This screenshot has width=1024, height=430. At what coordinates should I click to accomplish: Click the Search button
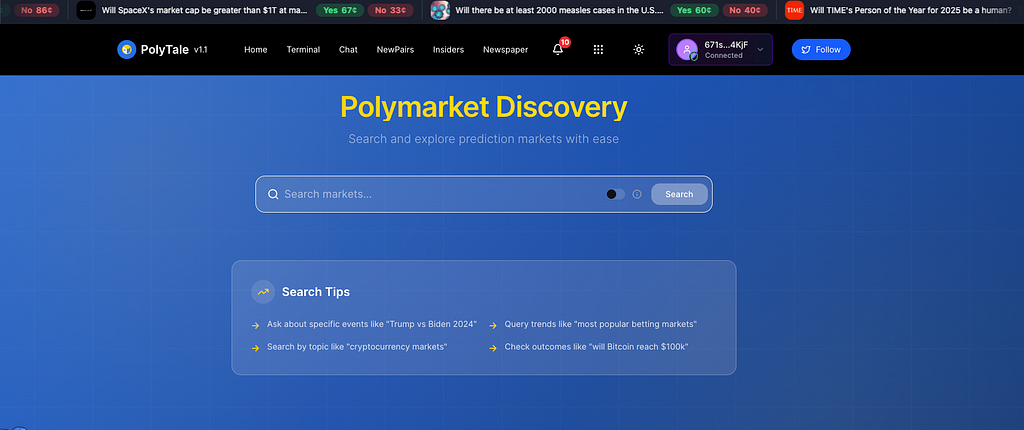[x=679, y=194]
